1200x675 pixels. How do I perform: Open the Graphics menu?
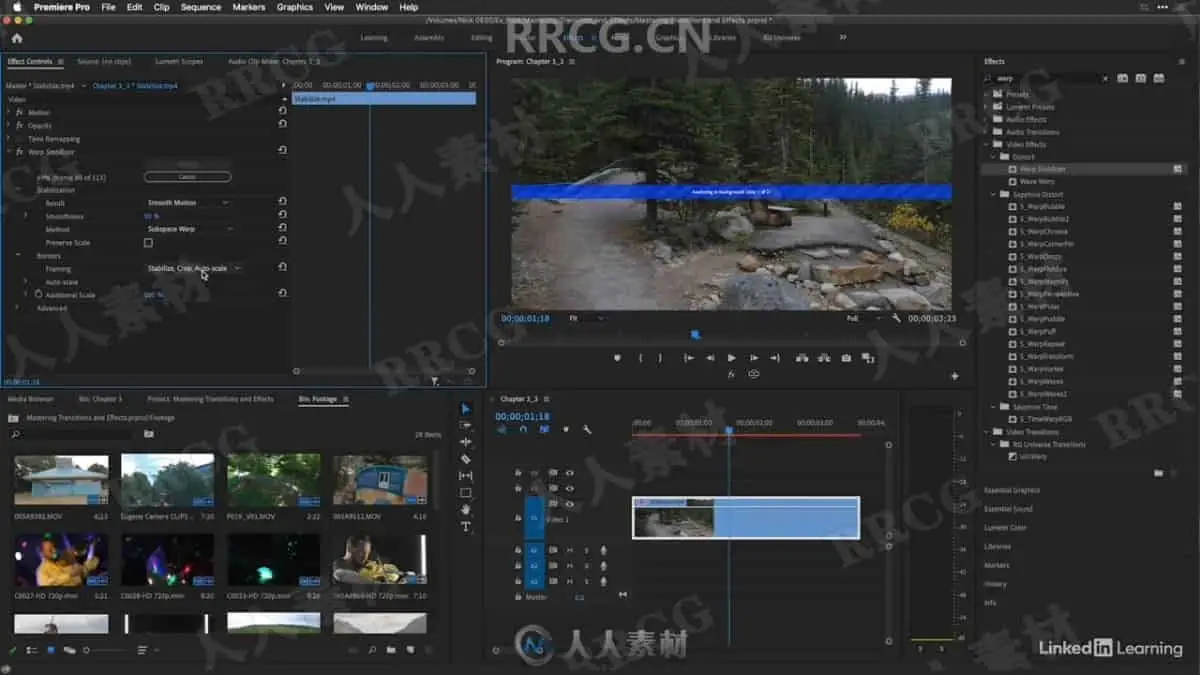(294, 7)
